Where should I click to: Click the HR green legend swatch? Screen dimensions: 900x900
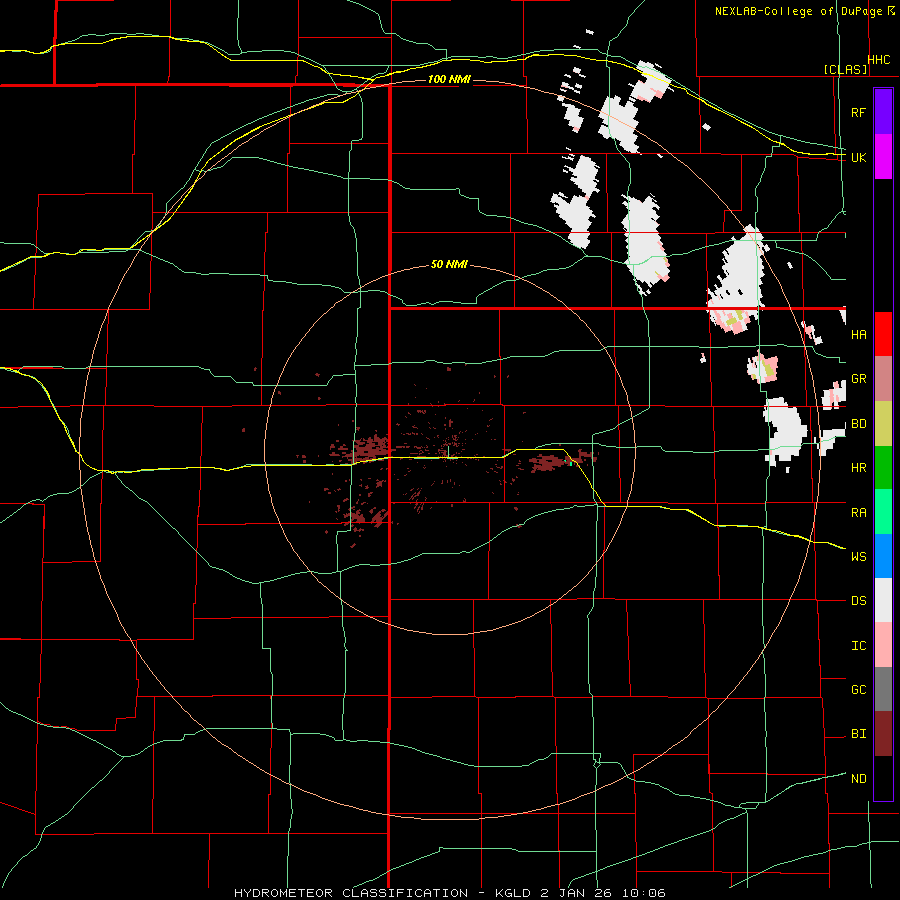click(x=883, y=468)
